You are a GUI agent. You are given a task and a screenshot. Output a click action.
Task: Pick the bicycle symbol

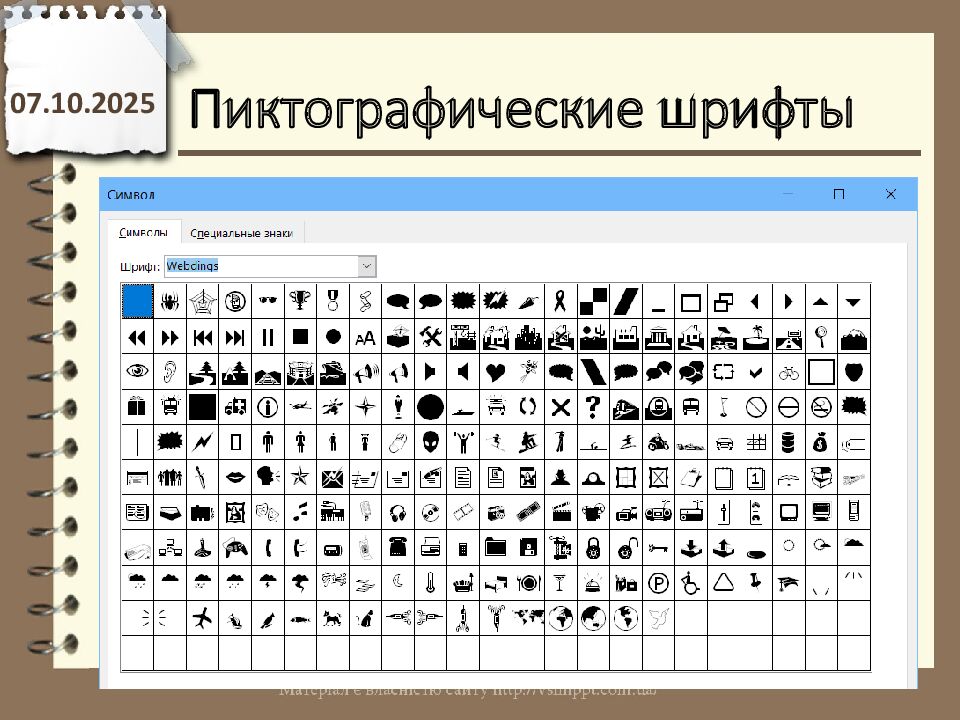[x=788, y=372]
